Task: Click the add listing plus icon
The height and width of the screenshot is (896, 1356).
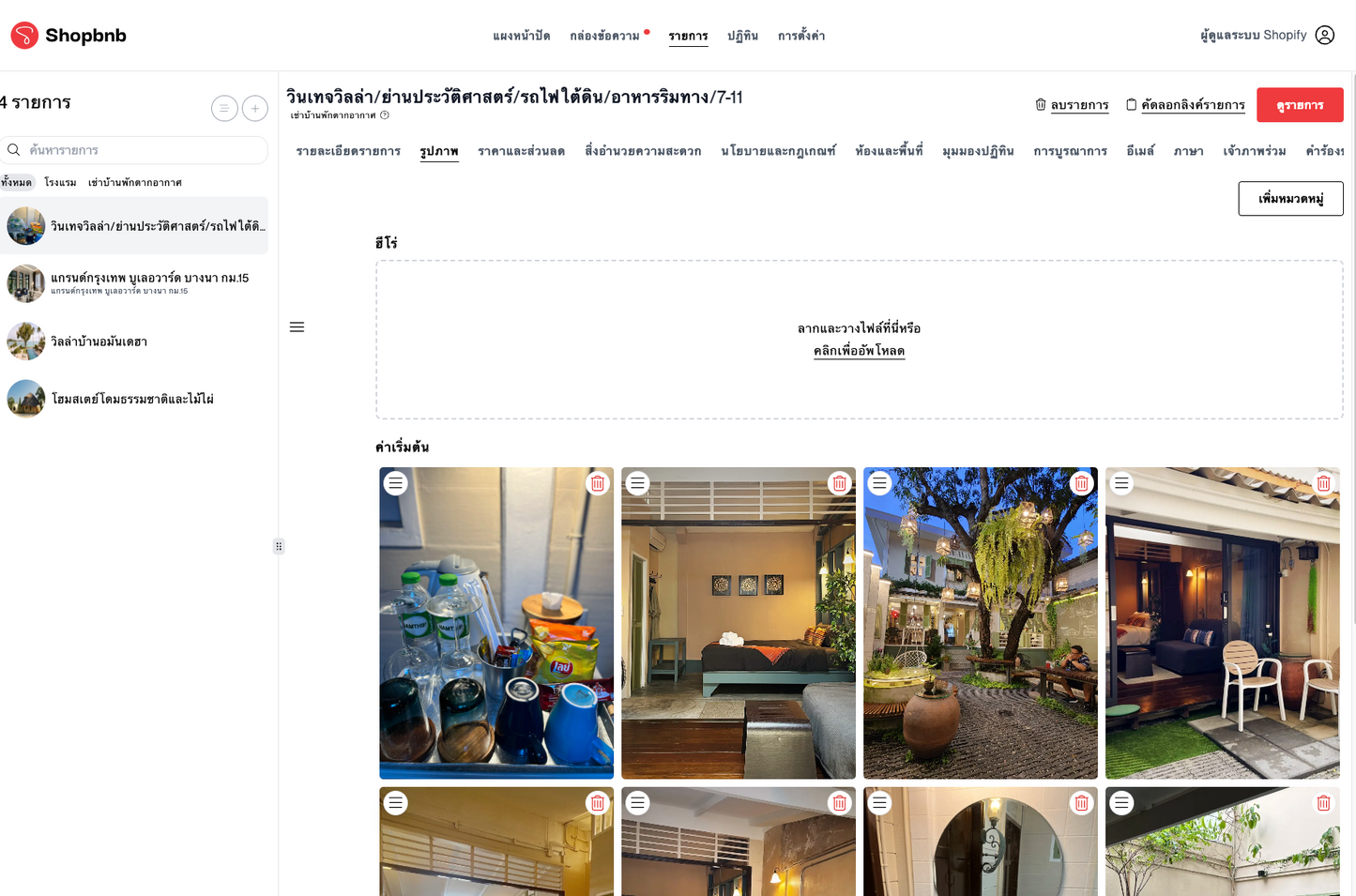Action: tap(255, 109)
